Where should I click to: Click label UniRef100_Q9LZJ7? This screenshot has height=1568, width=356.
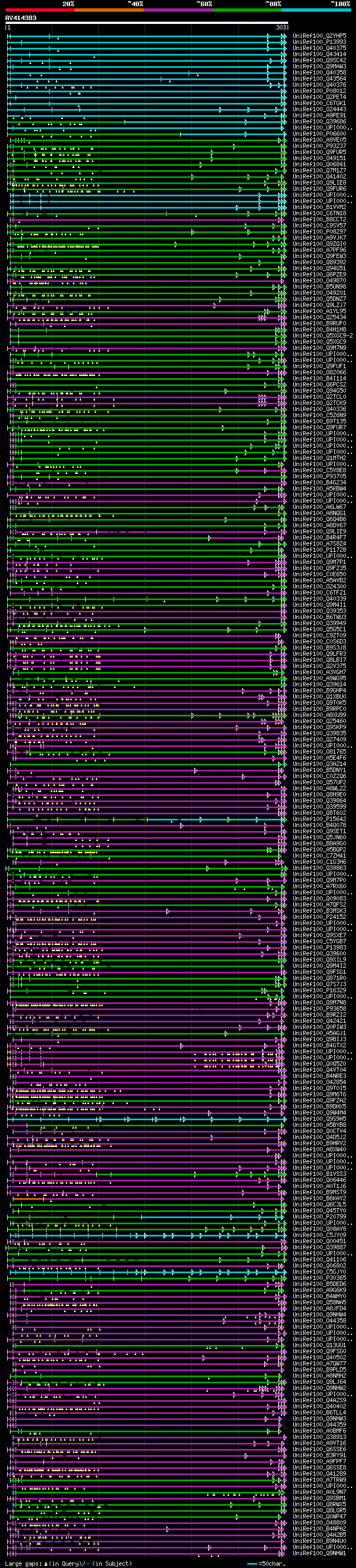pos(319,305)
